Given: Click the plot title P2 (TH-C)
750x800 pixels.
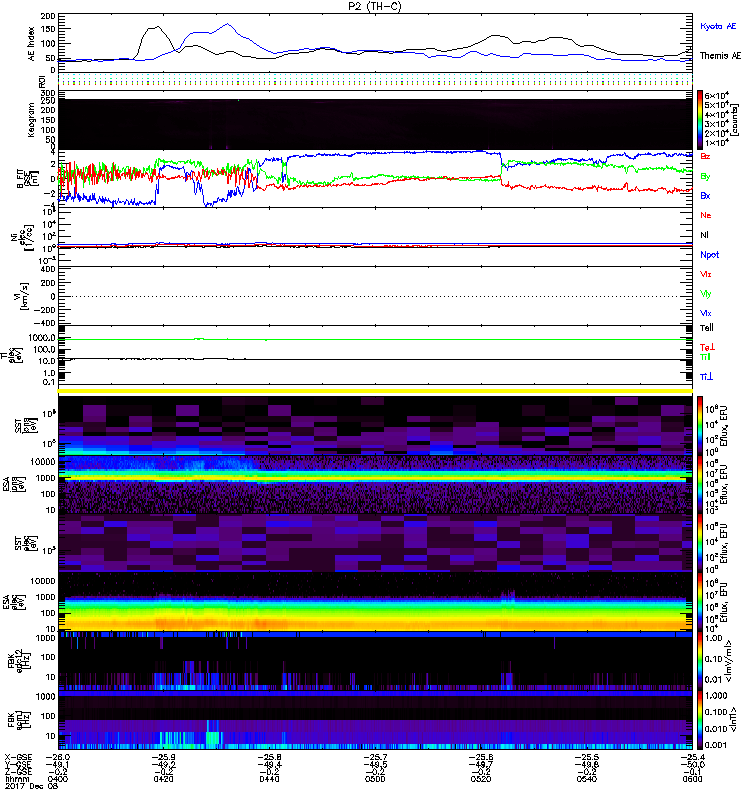Looking at the screenshot, I should point(375,6).
